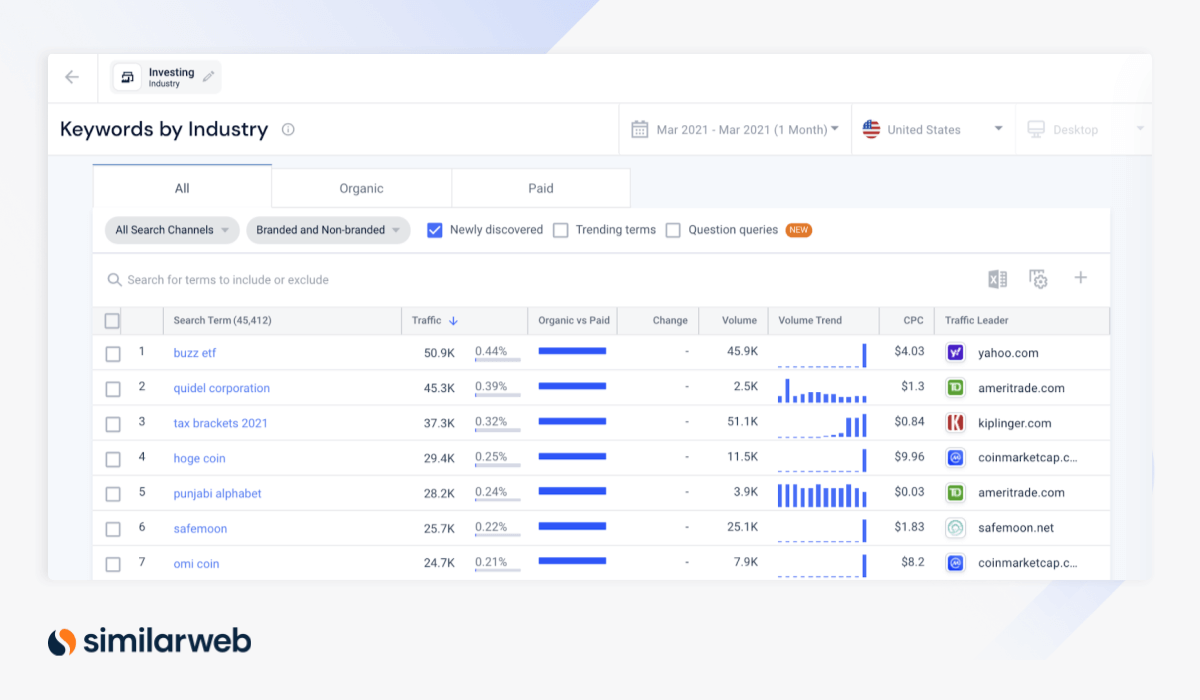Enable the Trending terms filter

tap(560, 229)
